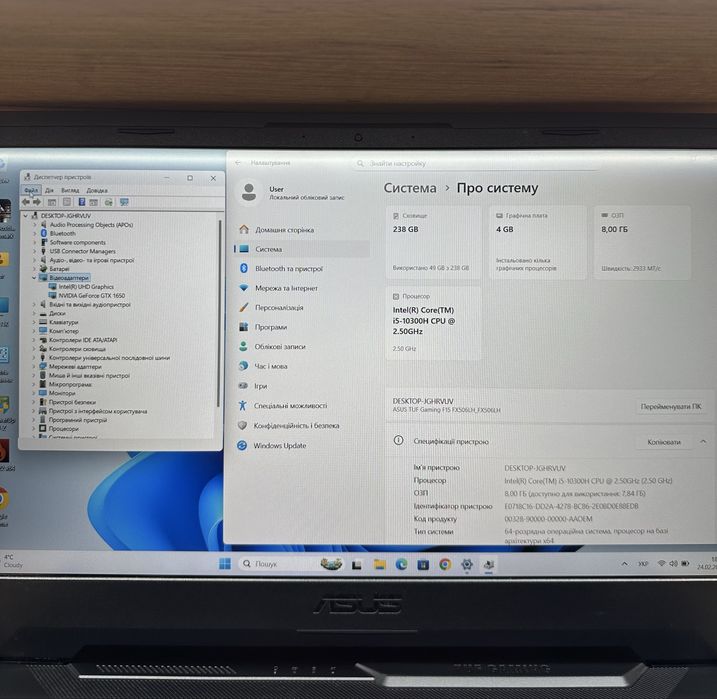Expand the Клавіатури node in Device Manager
Screen dimensions: 717x699
[34, 322]
